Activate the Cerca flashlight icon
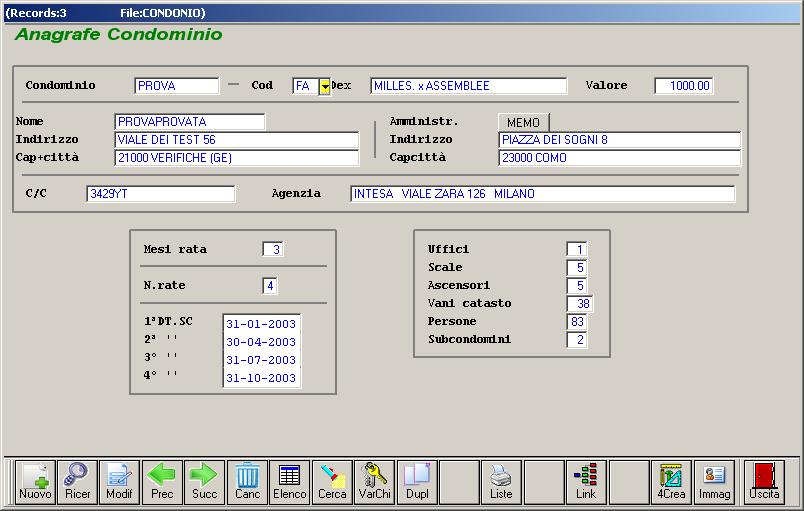 332,482
